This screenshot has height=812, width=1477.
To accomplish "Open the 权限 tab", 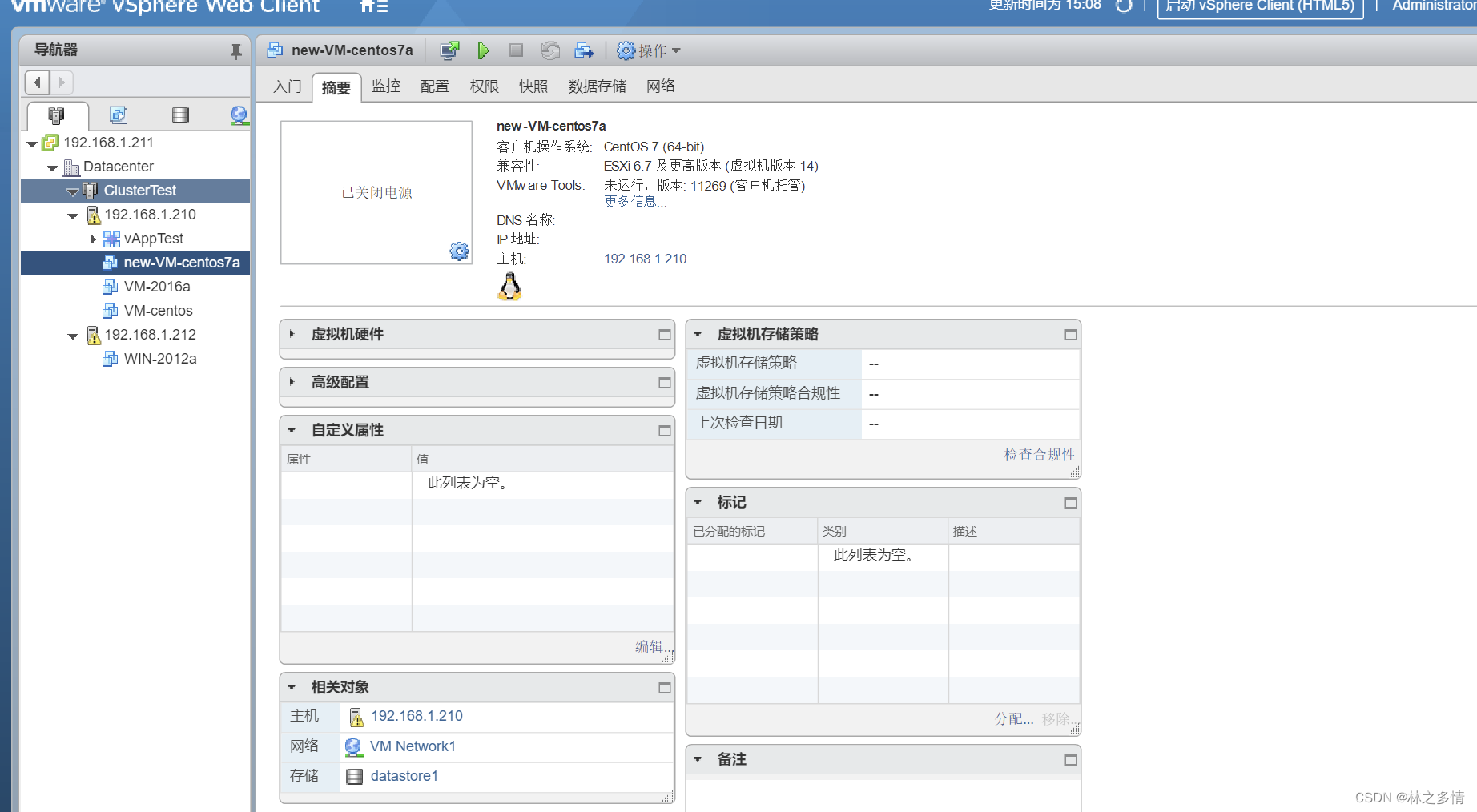I will point(485,86).
